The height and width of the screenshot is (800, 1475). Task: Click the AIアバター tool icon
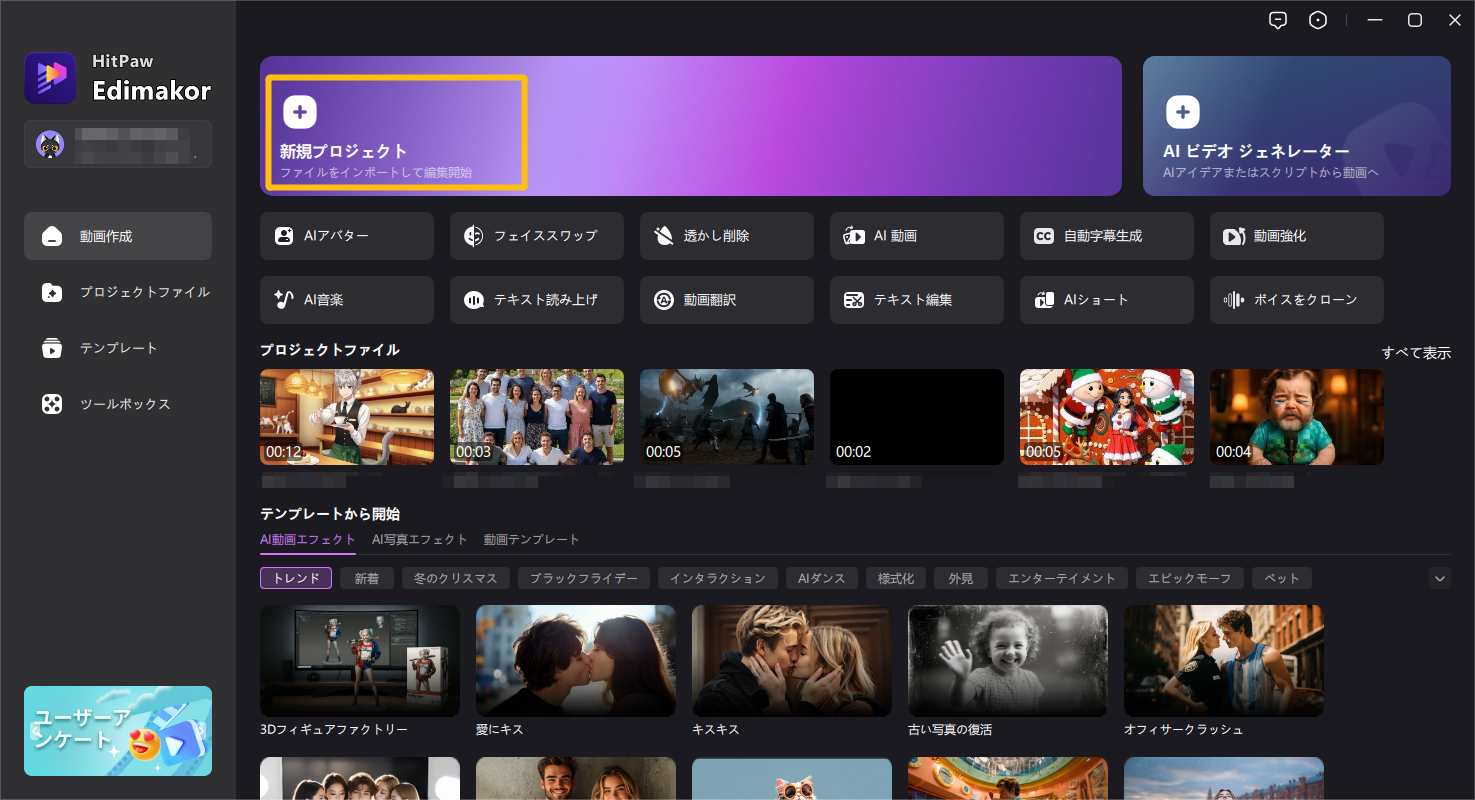tap(284, 236)
